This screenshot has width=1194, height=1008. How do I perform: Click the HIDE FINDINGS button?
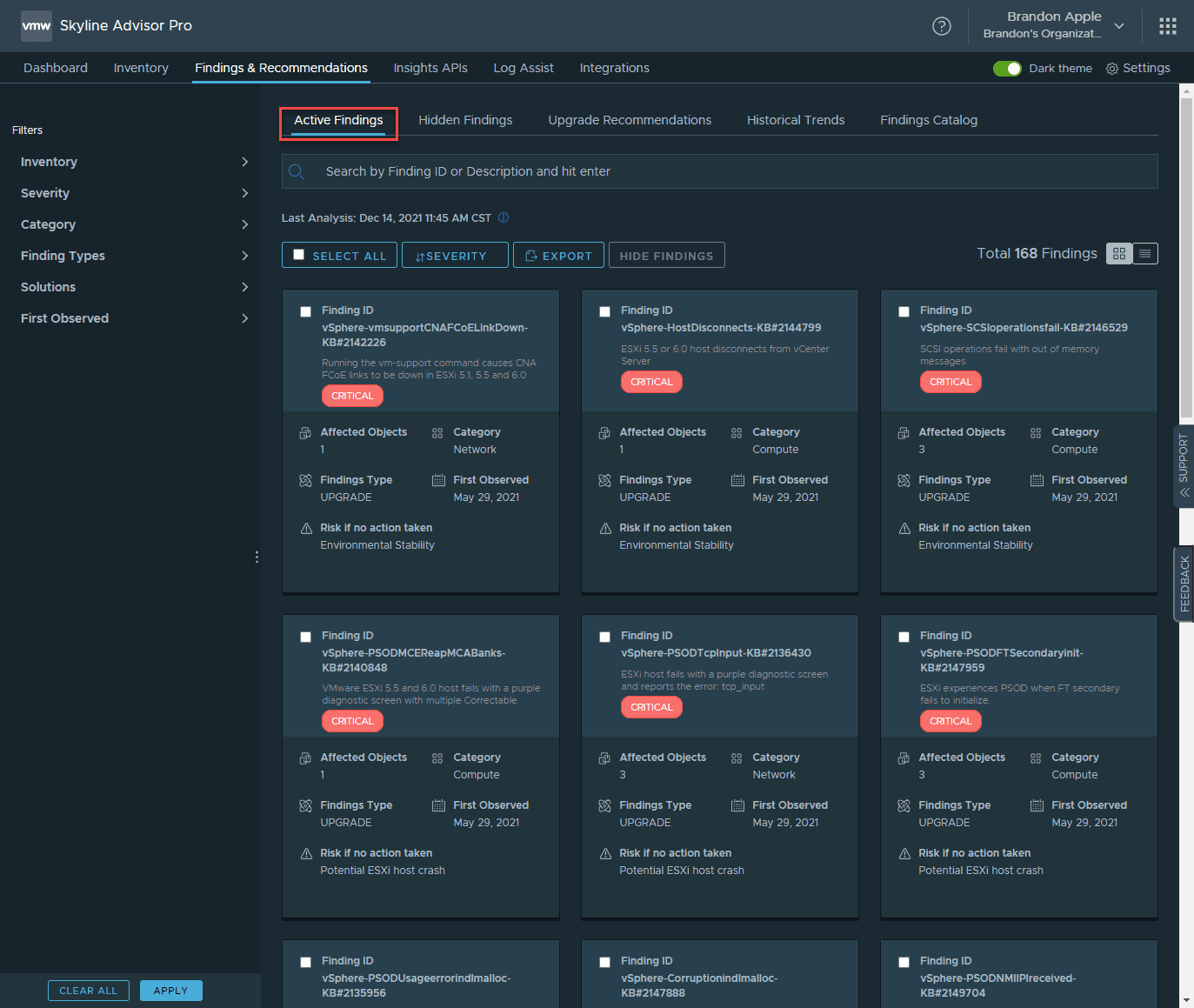pyautogui.click(x=666, y=255)
